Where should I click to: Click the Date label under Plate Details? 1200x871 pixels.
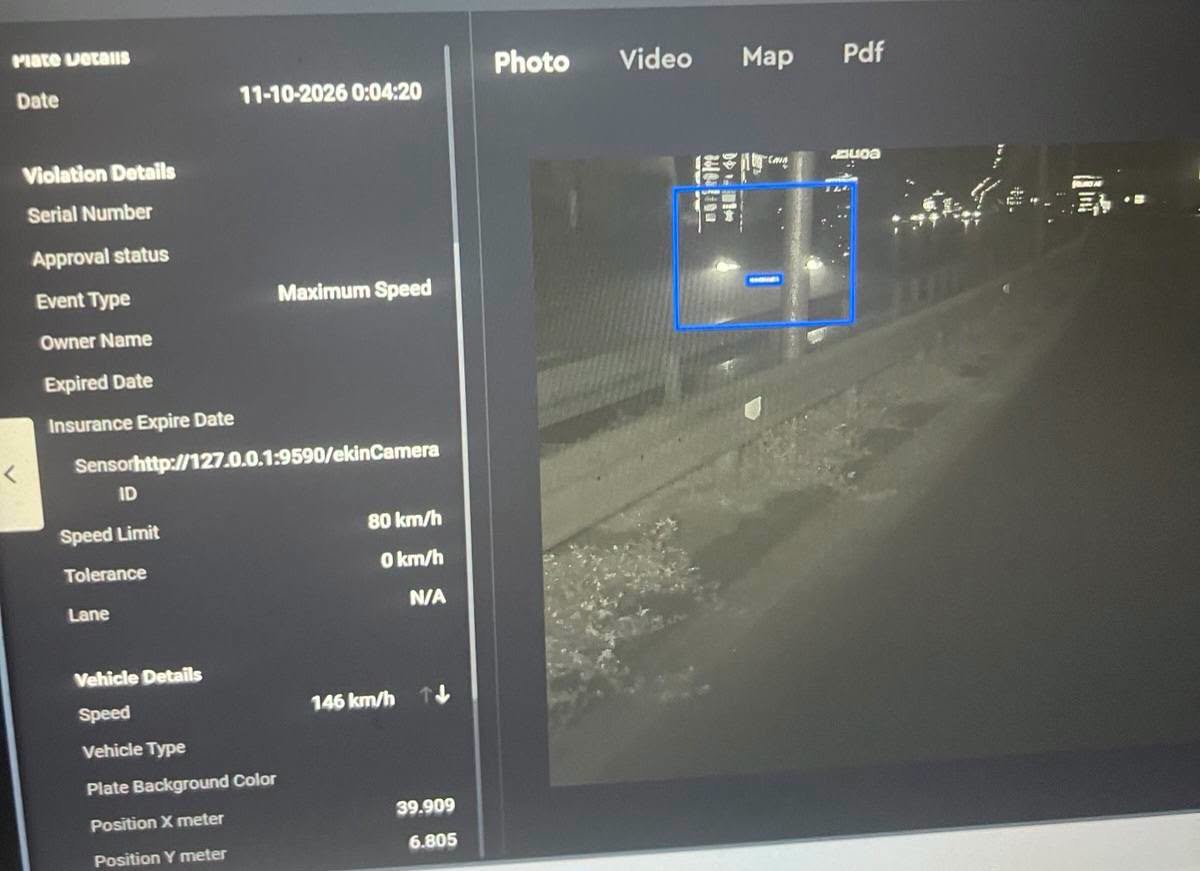coord(37,101)
